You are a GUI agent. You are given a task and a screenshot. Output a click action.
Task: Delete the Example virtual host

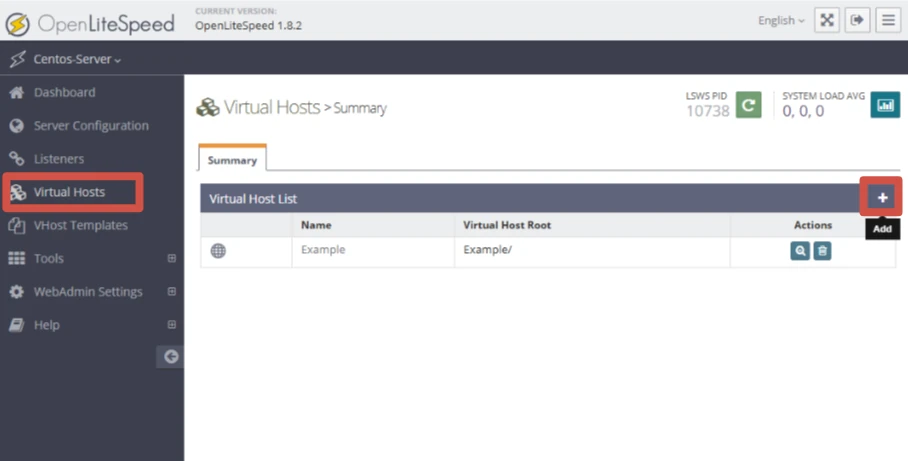(x=822, y=251)
